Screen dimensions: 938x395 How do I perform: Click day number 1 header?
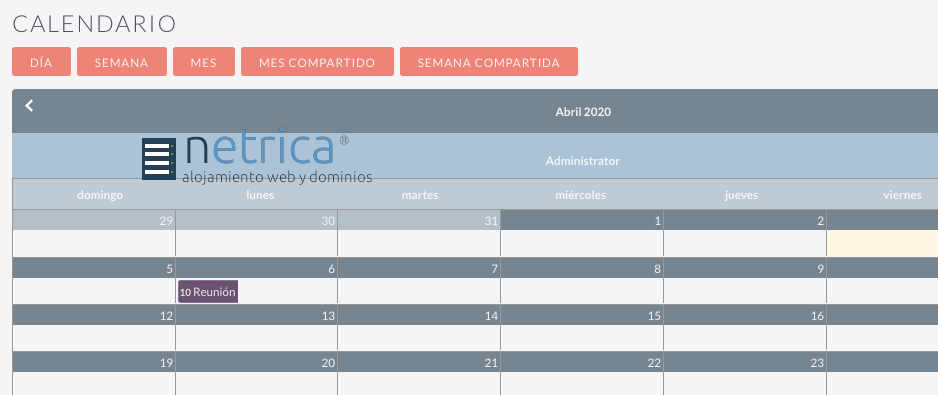[581, 220]
